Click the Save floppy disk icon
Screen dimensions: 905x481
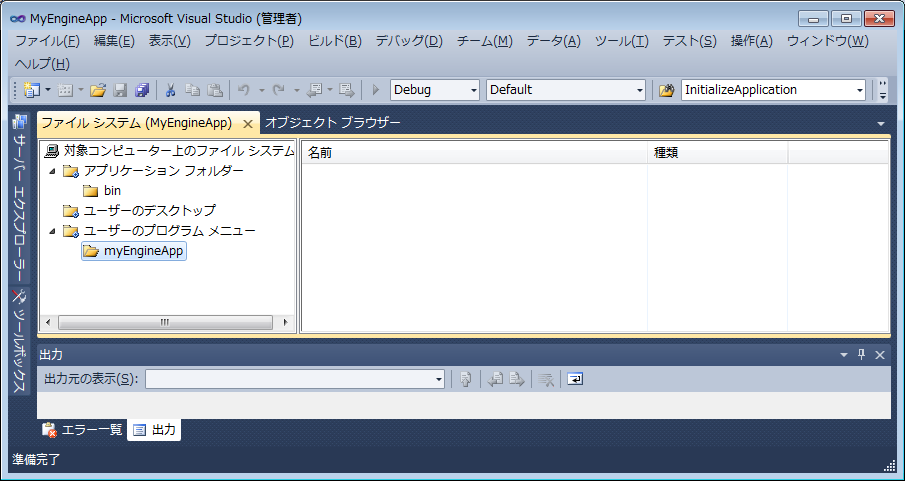tap(120, 90)
